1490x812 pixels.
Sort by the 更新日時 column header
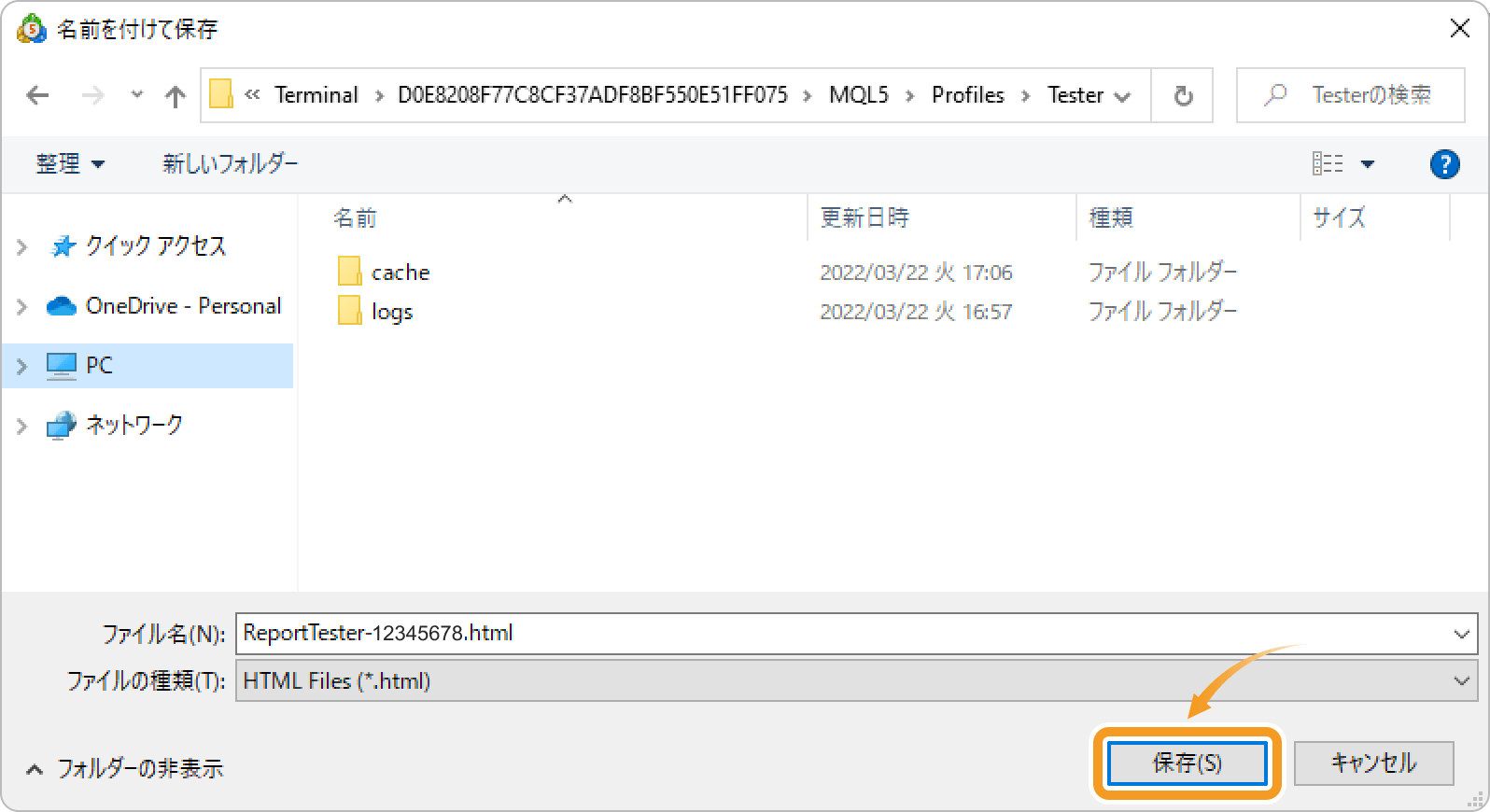864,218
